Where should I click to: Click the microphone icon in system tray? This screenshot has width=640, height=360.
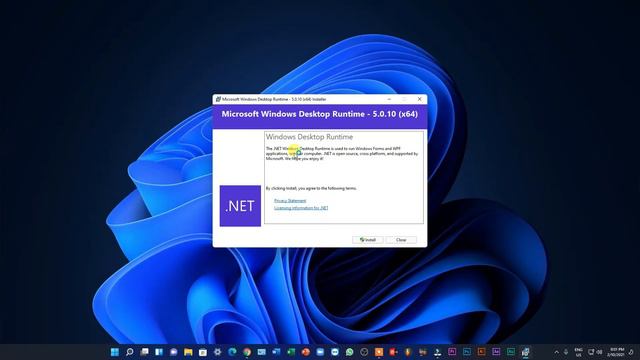coord(566,352)
